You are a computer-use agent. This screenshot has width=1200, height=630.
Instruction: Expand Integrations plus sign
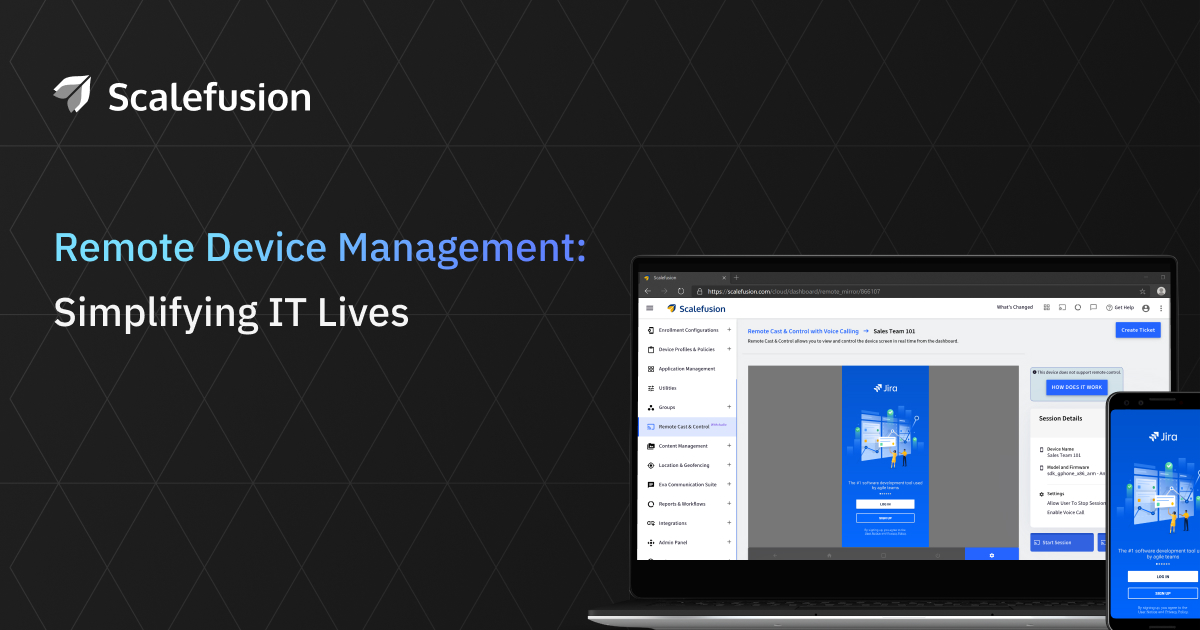coord(729,522)
